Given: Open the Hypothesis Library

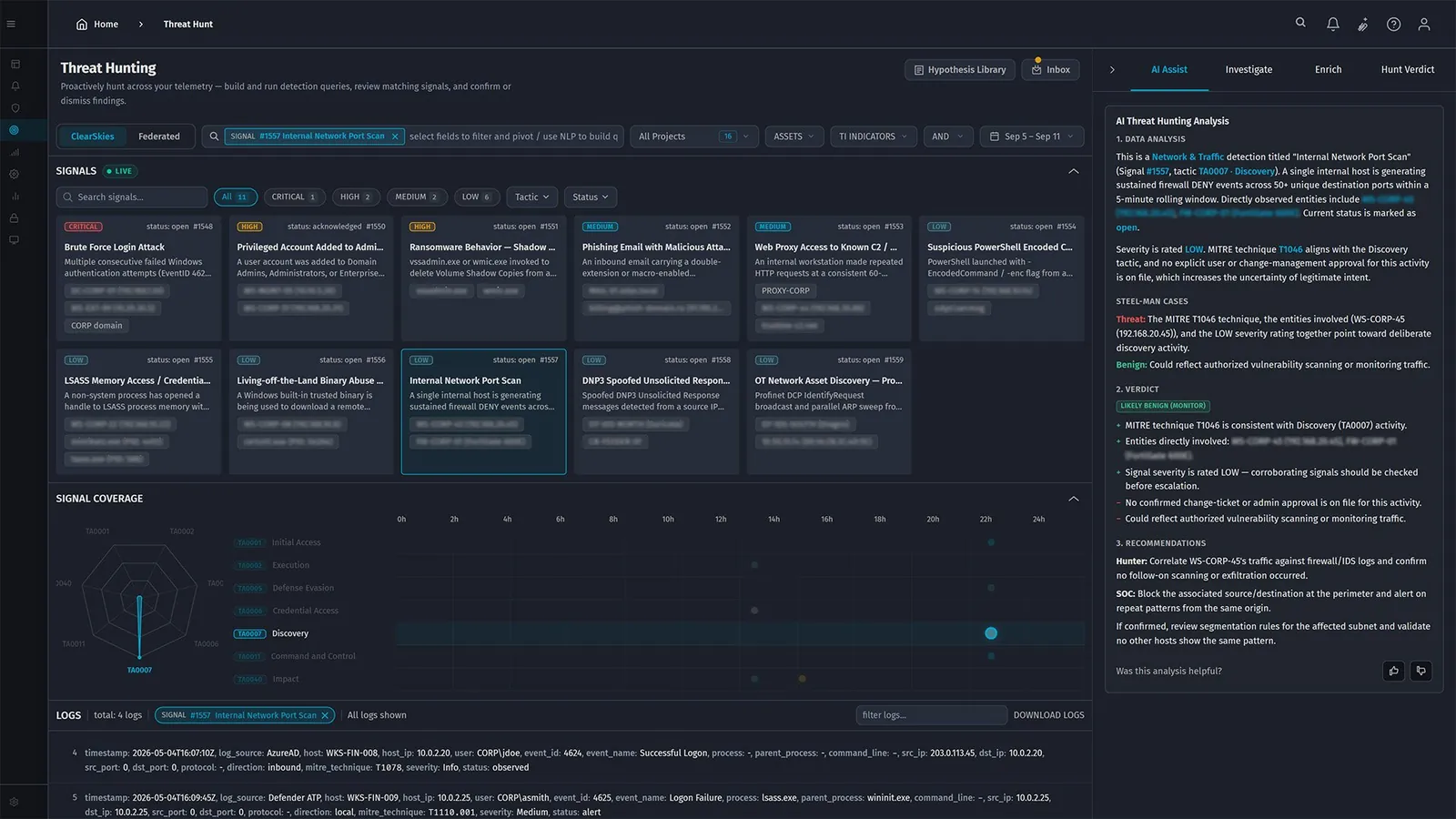Looking at the screenshot, I should point(960,70).
